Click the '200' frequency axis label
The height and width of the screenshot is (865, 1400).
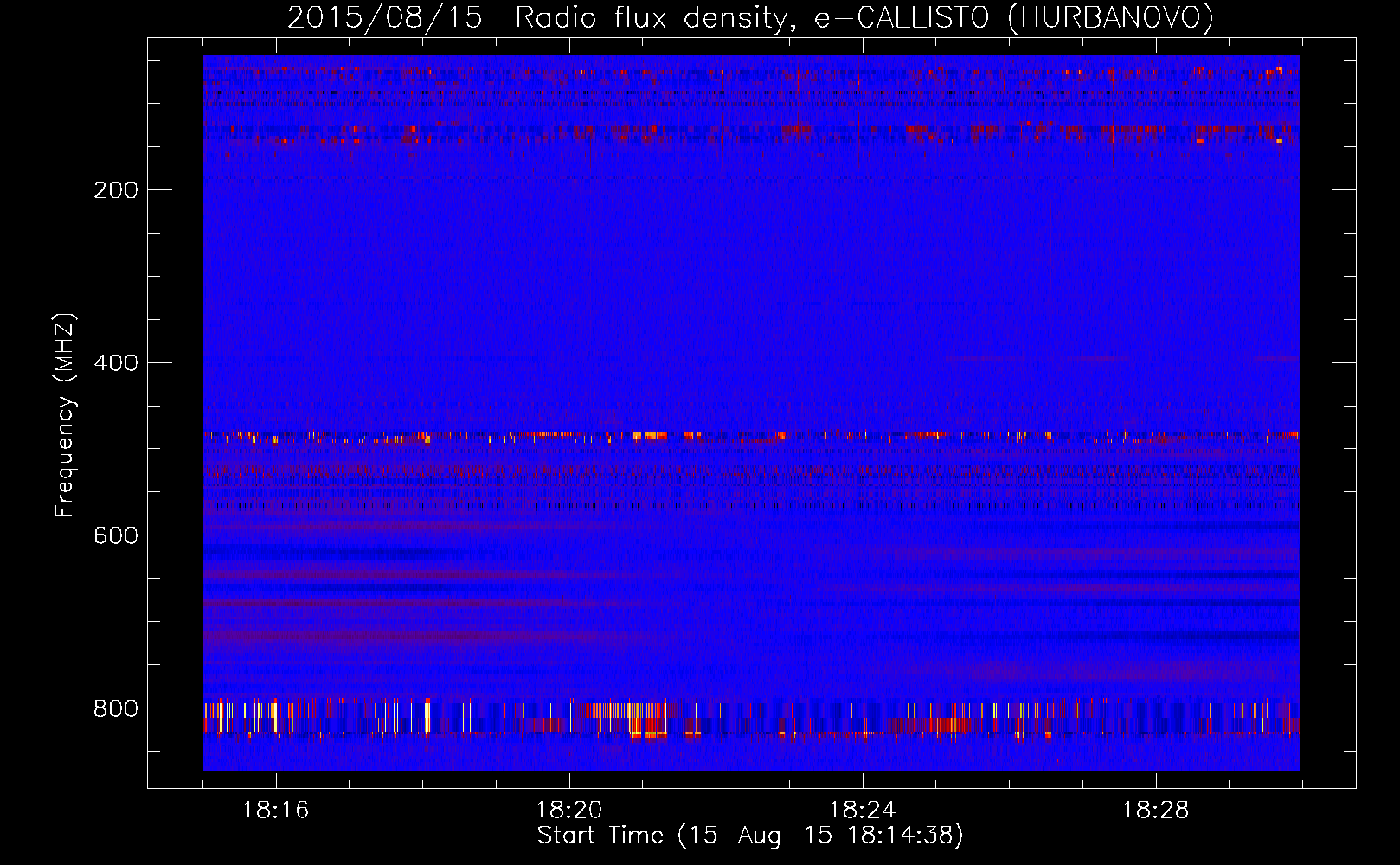(x=116, y=190)
